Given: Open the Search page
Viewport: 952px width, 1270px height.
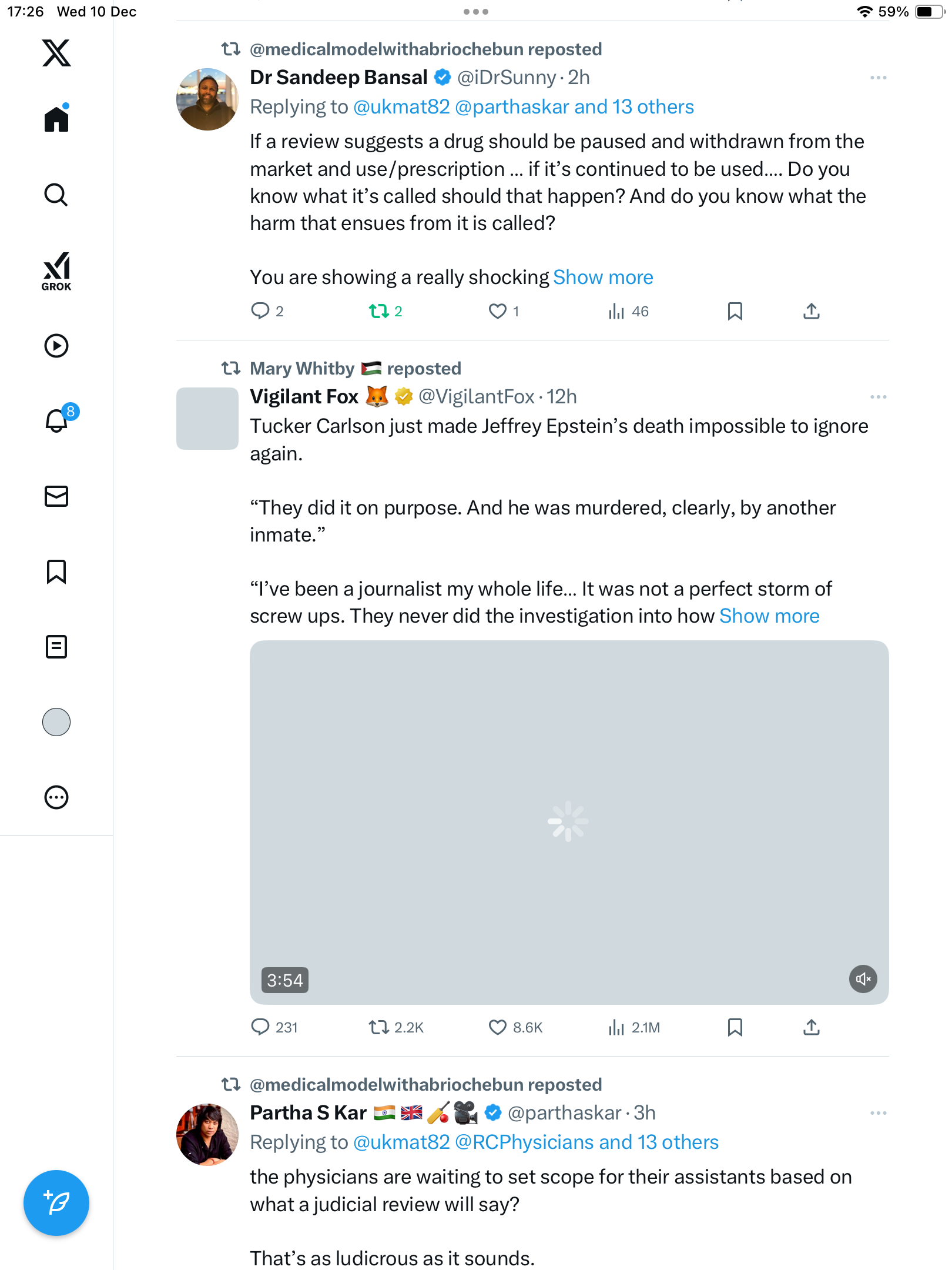Looking at the screenshot, I should point(56,195).
